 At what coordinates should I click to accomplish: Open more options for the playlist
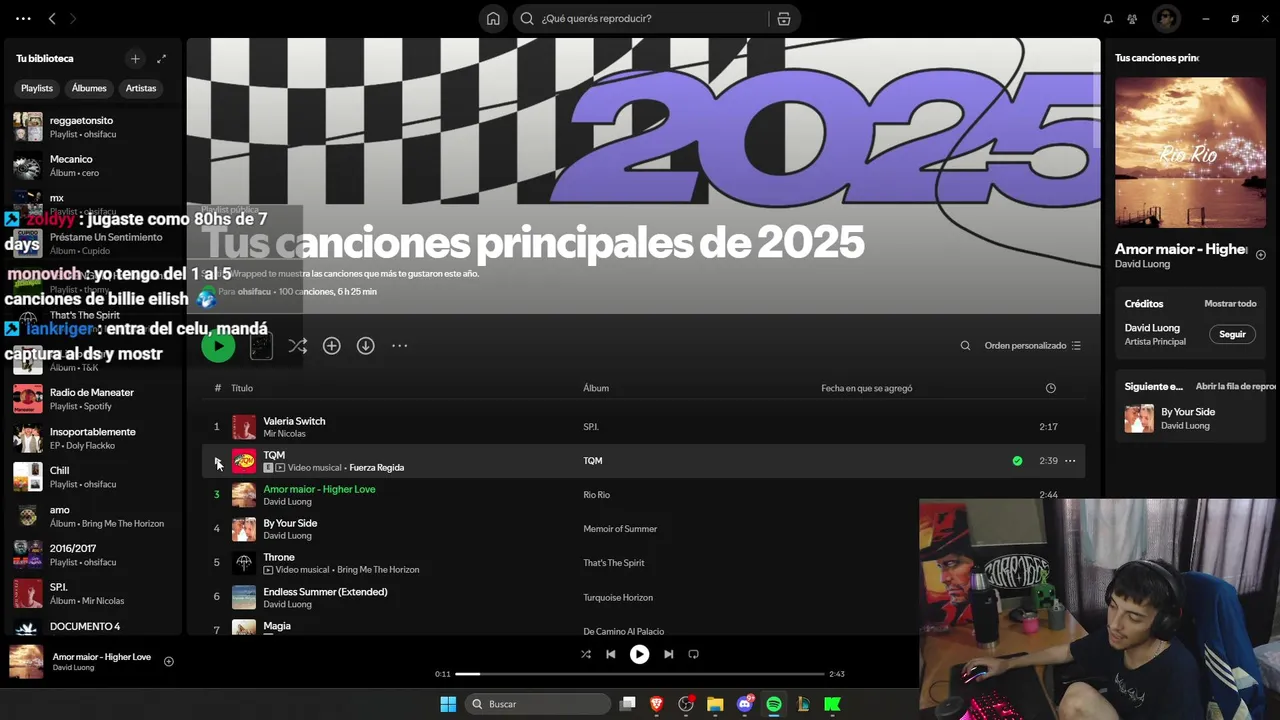[x=400, y=345]
